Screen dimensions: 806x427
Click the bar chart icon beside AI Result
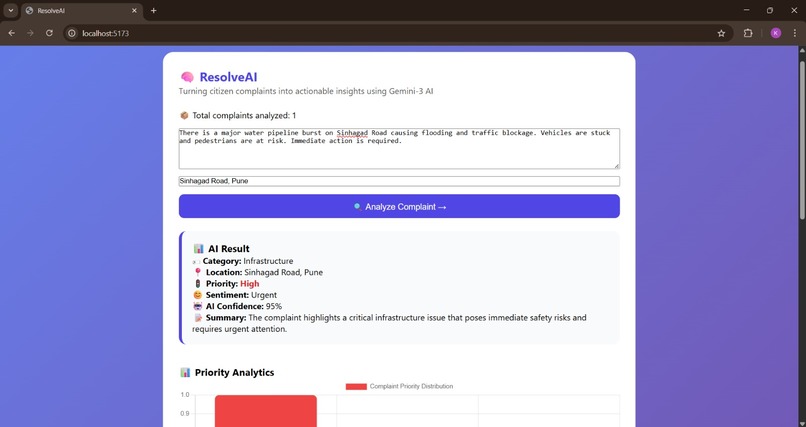(199, 249)
